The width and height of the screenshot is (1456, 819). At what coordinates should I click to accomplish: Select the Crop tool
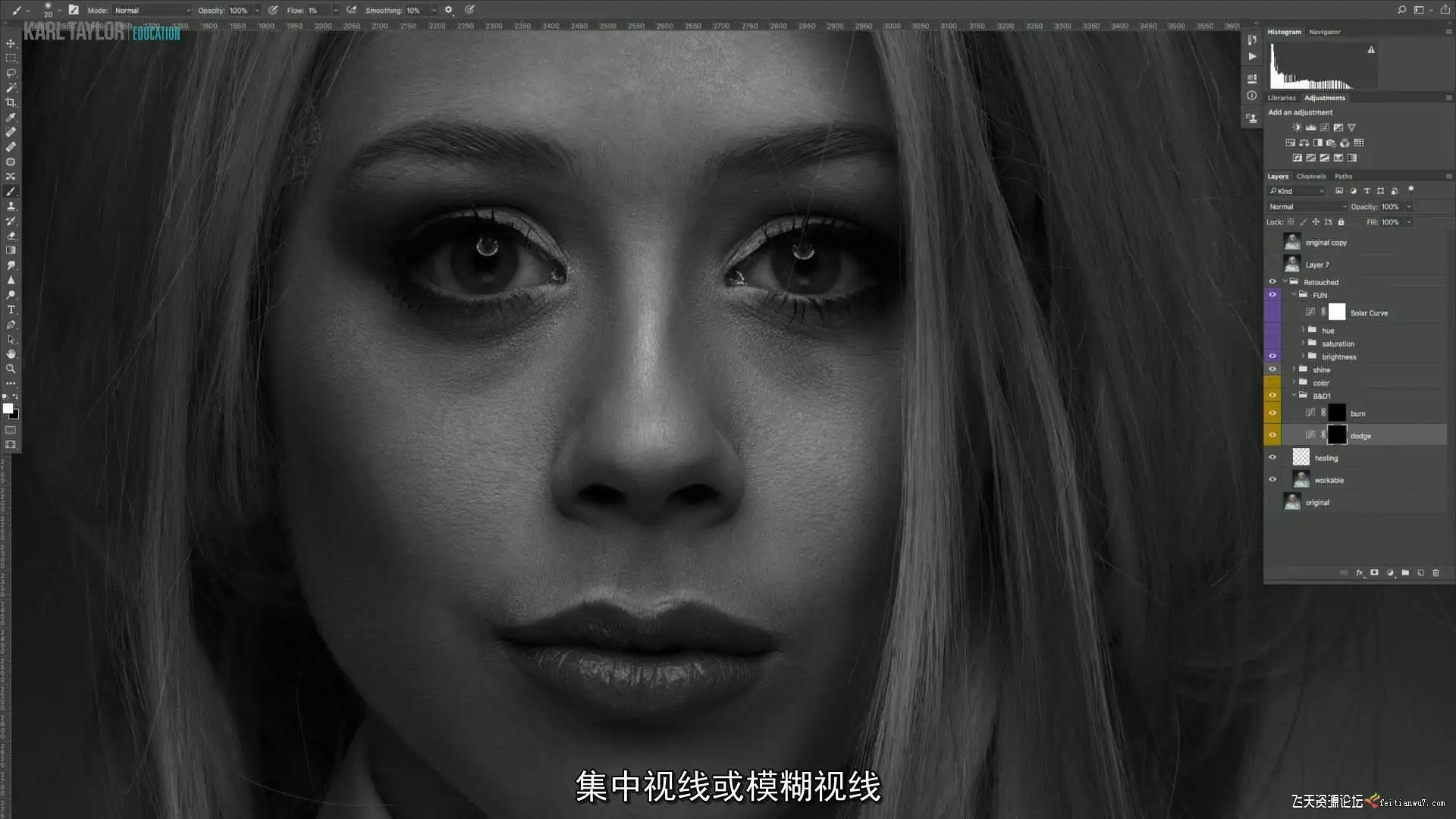pyautogui.click(x=11, y=102)
